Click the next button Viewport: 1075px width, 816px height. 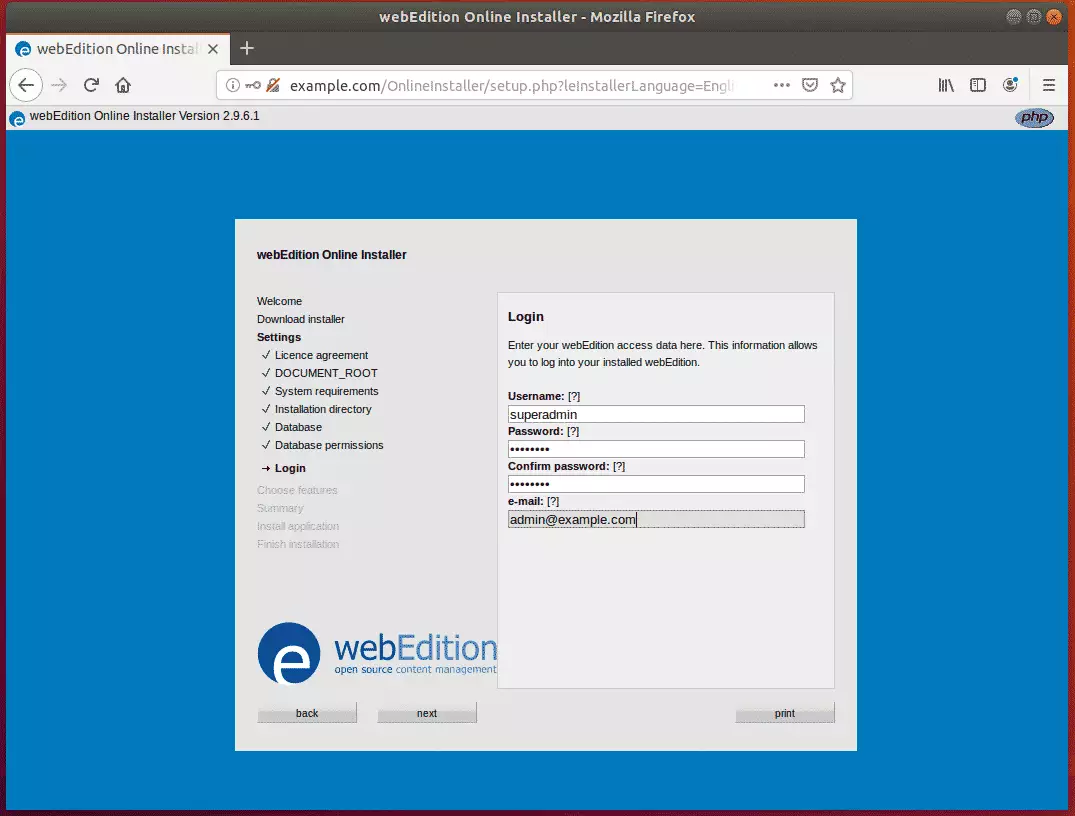click(x=426, y=713)
